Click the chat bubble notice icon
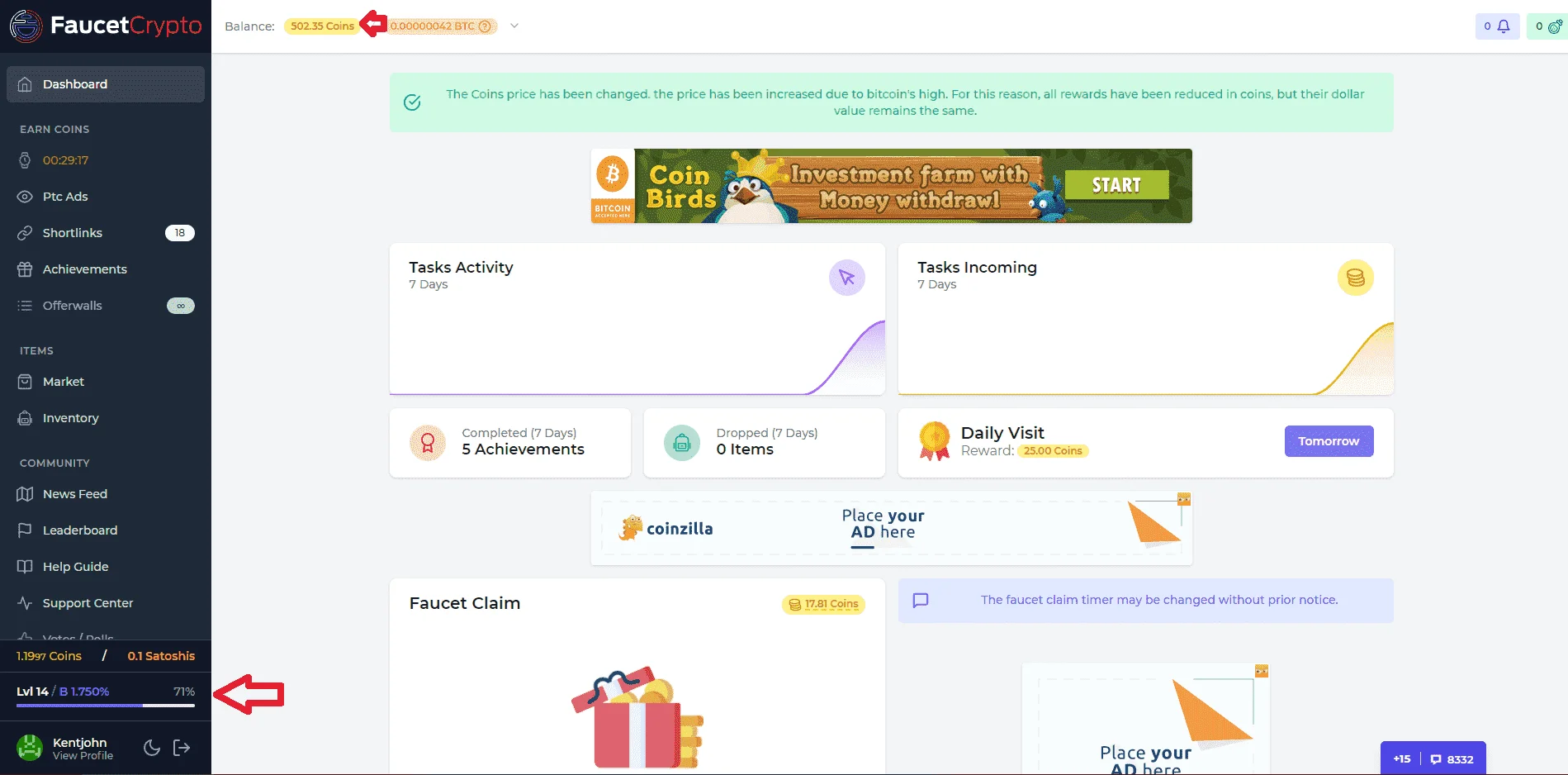The image size is (1568, 775). (x=921, y=601)
